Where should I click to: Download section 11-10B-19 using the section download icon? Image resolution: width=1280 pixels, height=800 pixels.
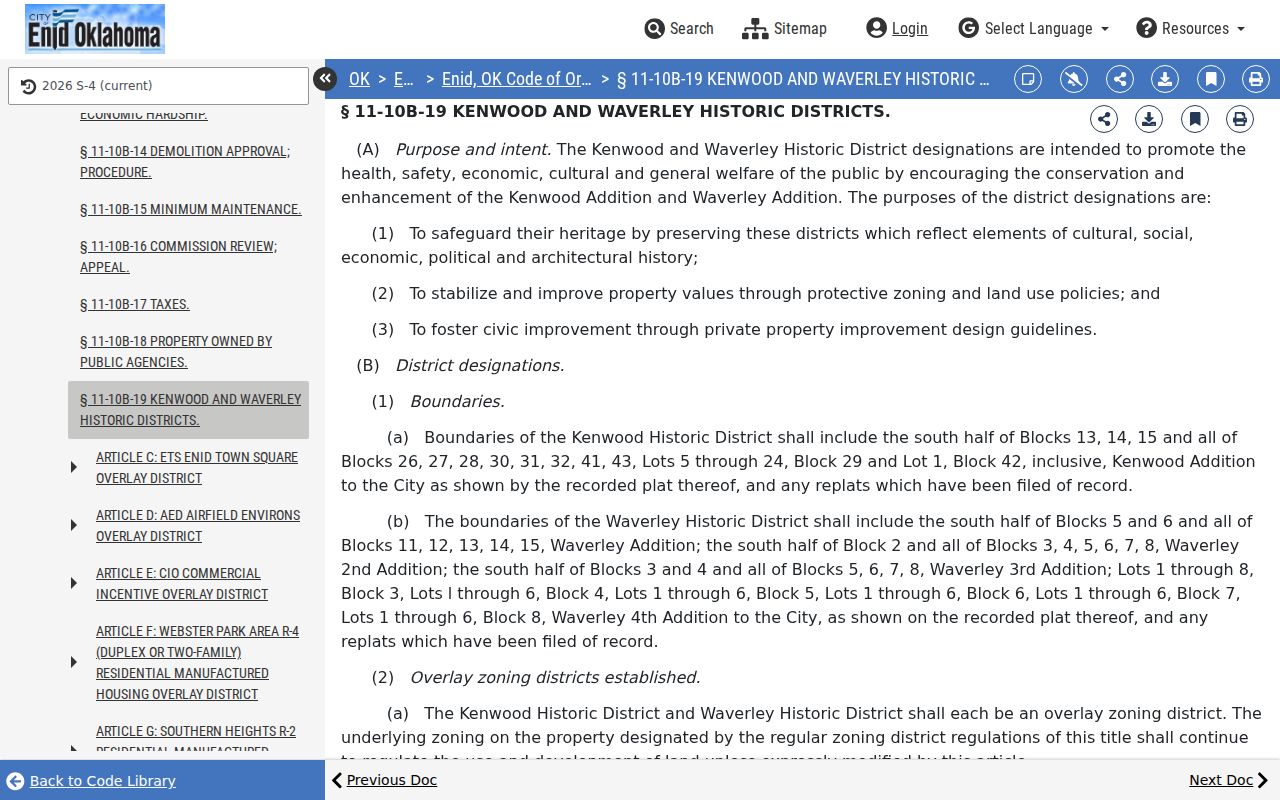click(x=1149, y=119)
